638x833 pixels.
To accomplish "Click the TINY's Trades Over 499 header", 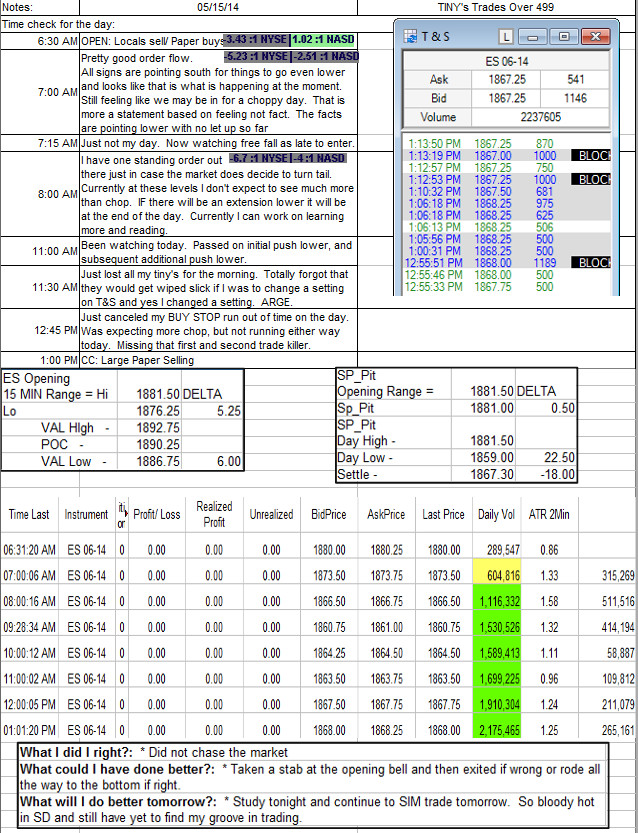I will point(496,7).
